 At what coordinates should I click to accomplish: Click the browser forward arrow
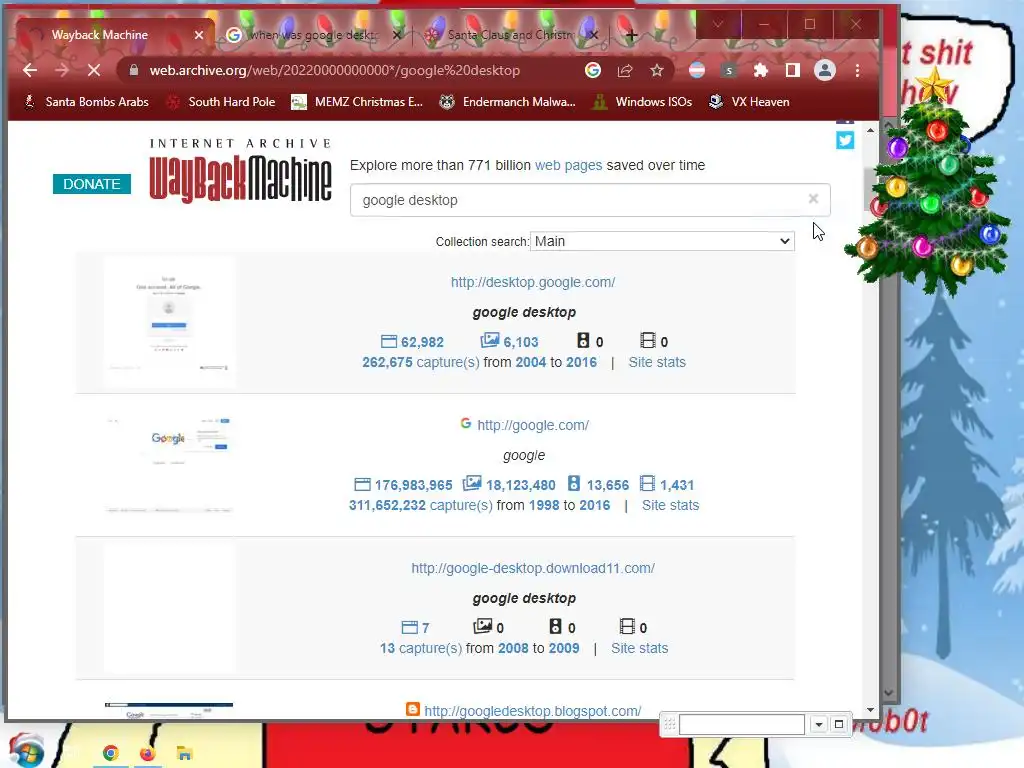click(x=62, y=71)
